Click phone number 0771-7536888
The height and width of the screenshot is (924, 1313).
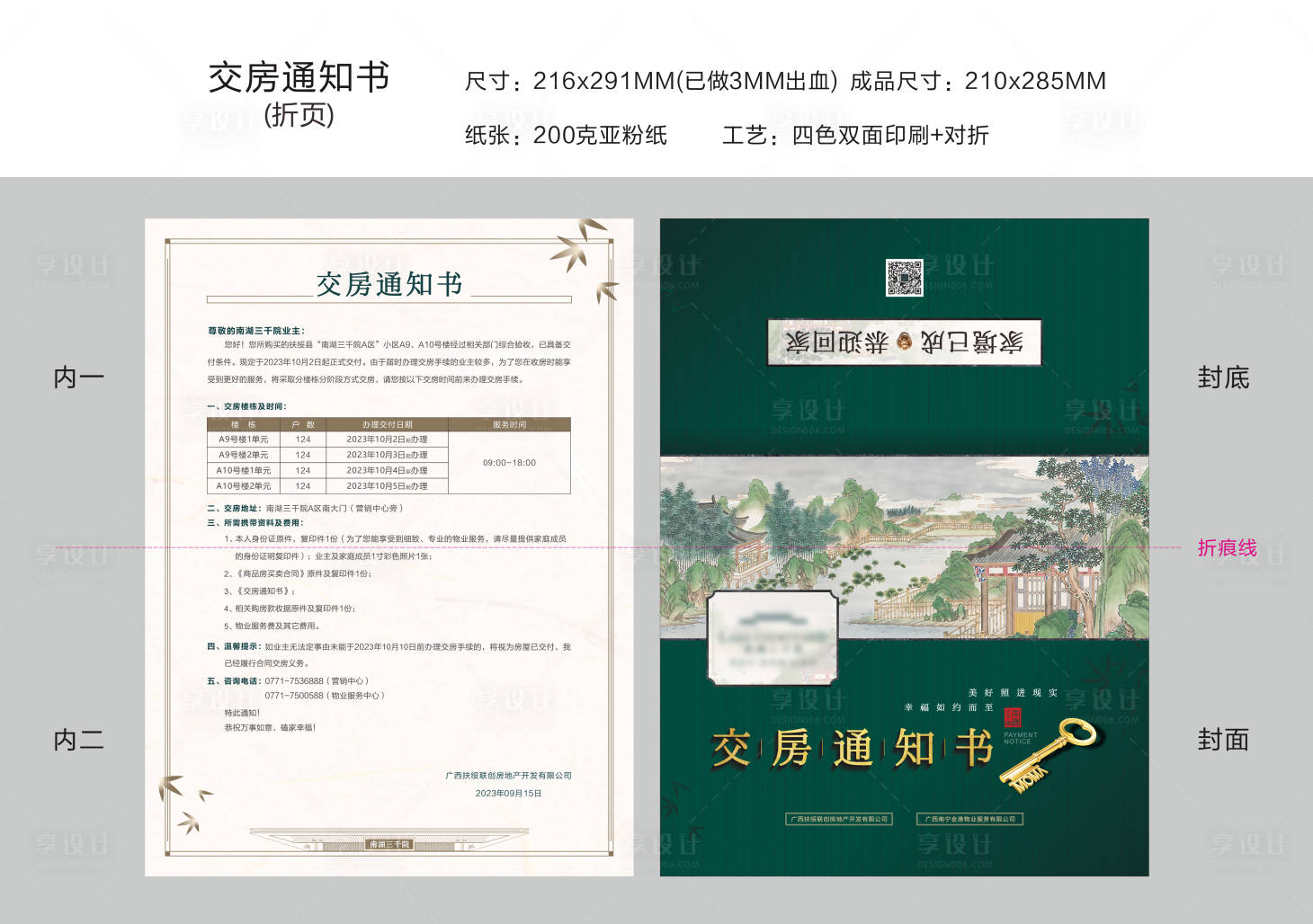[x=294, y=680]
